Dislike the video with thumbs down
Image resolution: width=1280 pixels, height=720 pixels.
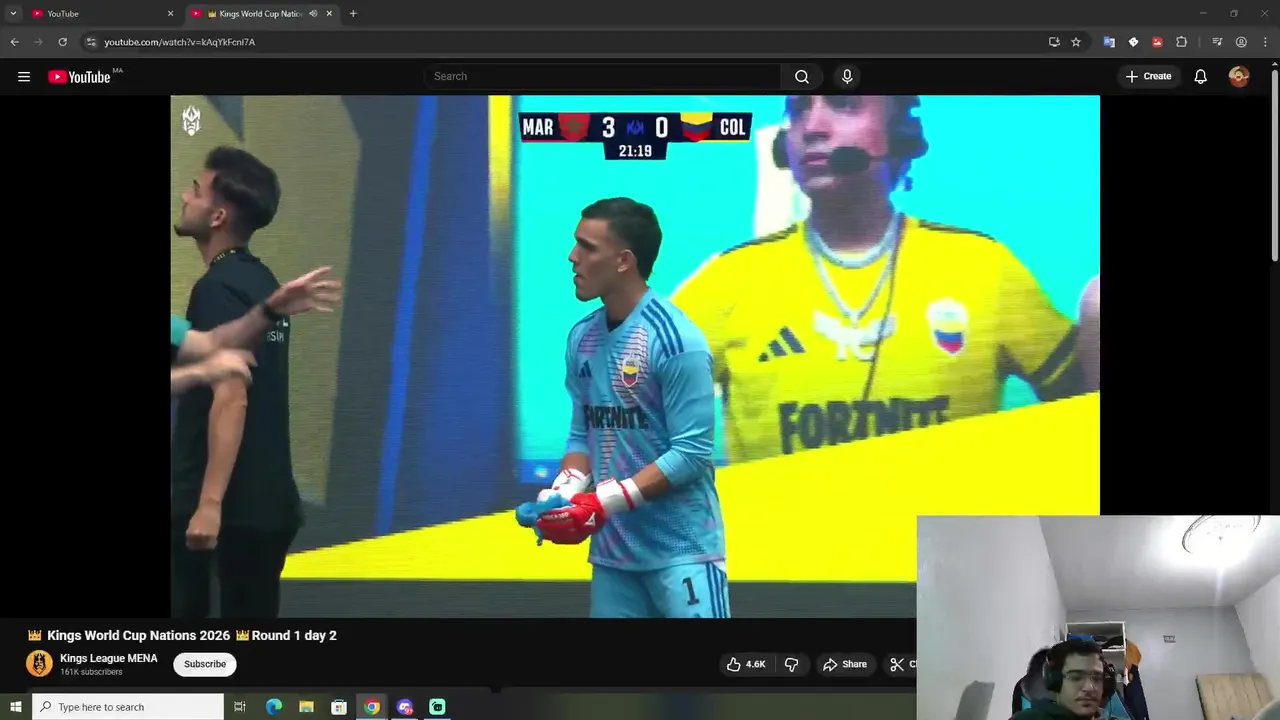[x=791, y=664]
